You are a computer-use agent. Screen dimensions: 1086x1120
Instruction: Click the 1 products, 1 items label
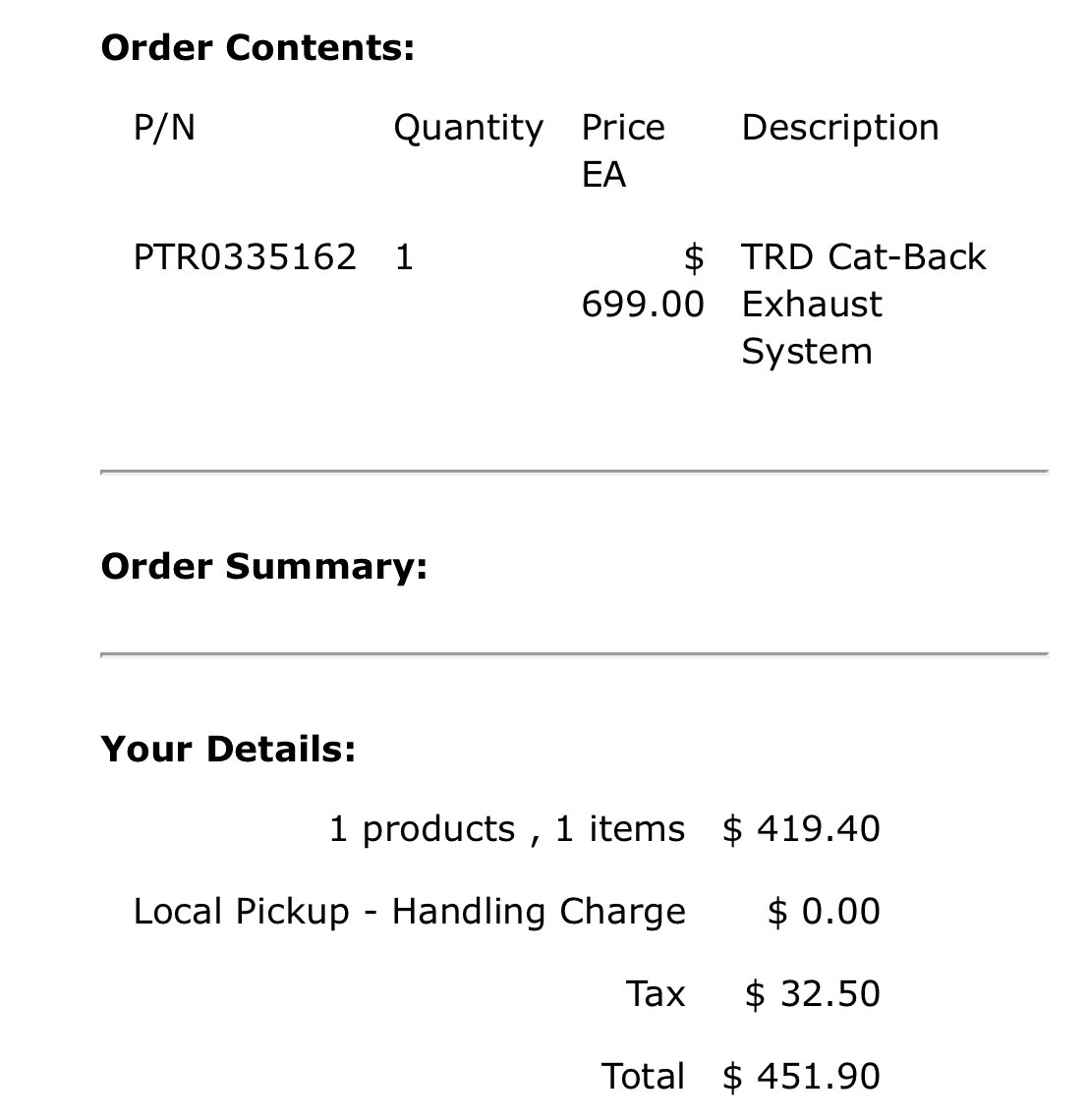pos(507,830)
